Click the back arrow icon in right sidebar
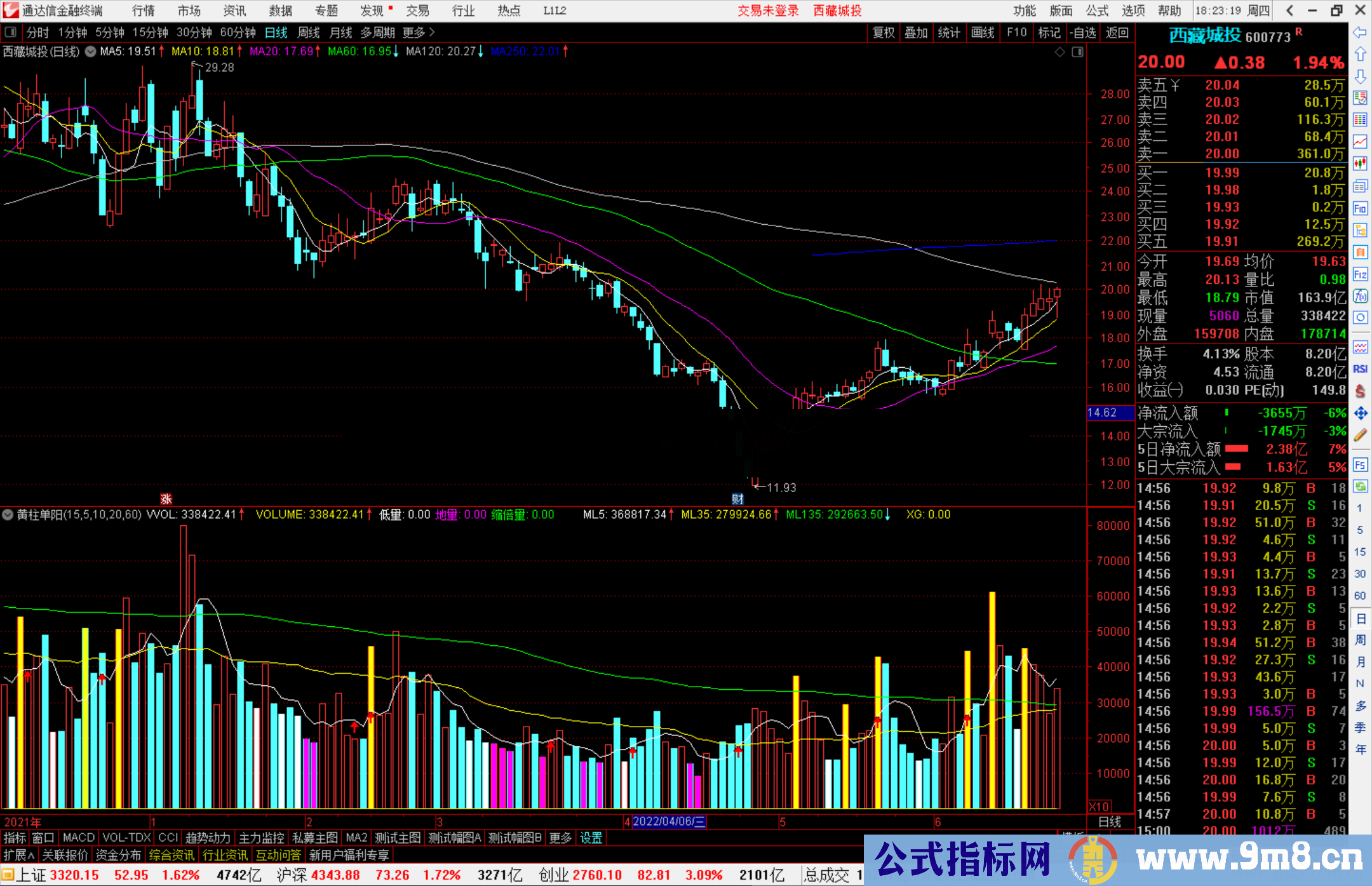The image size is (1372, 886). click(x=1360, y=32)
